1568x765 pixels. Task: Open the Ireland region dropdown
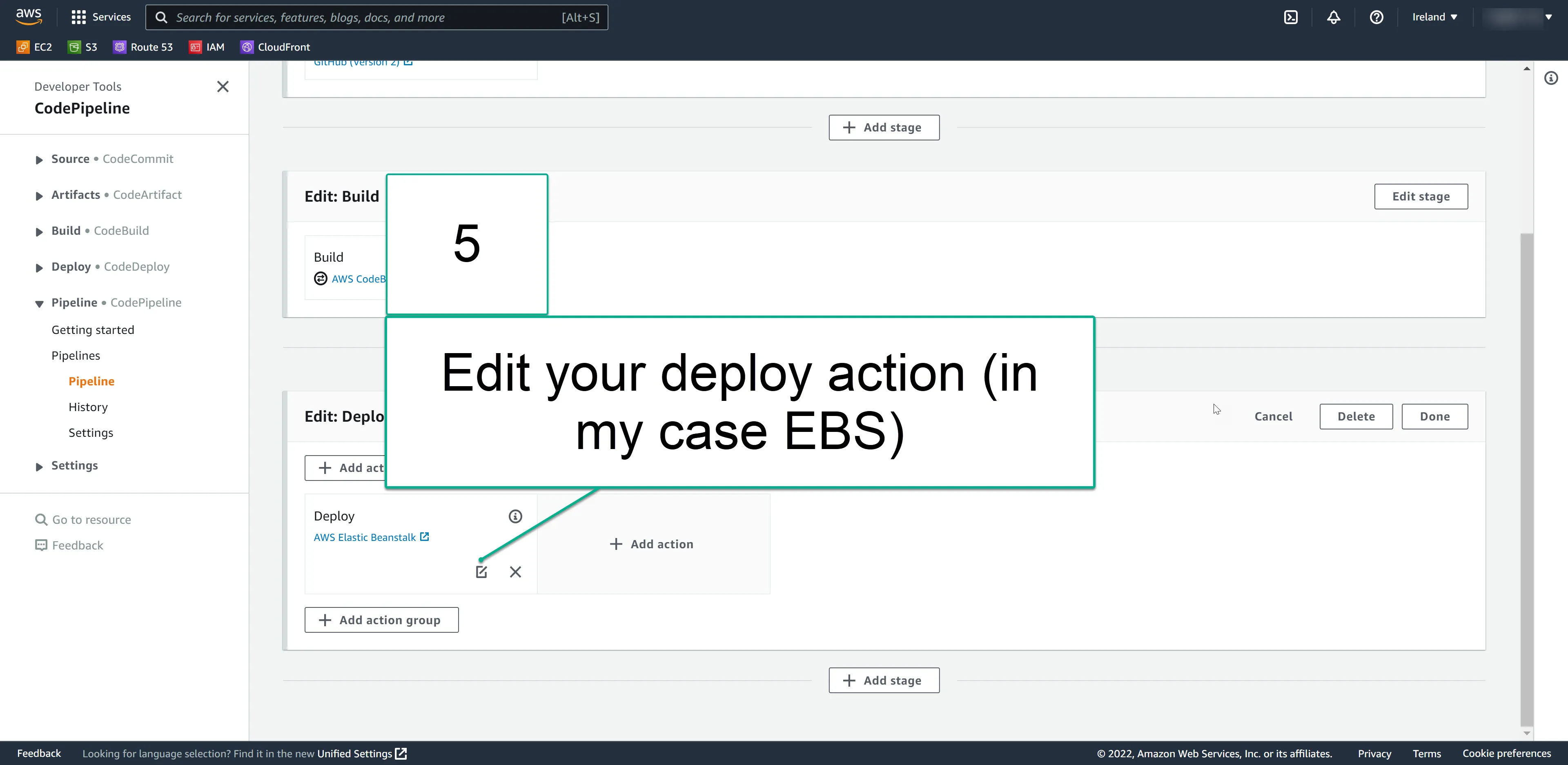[x=1434, y=17]
